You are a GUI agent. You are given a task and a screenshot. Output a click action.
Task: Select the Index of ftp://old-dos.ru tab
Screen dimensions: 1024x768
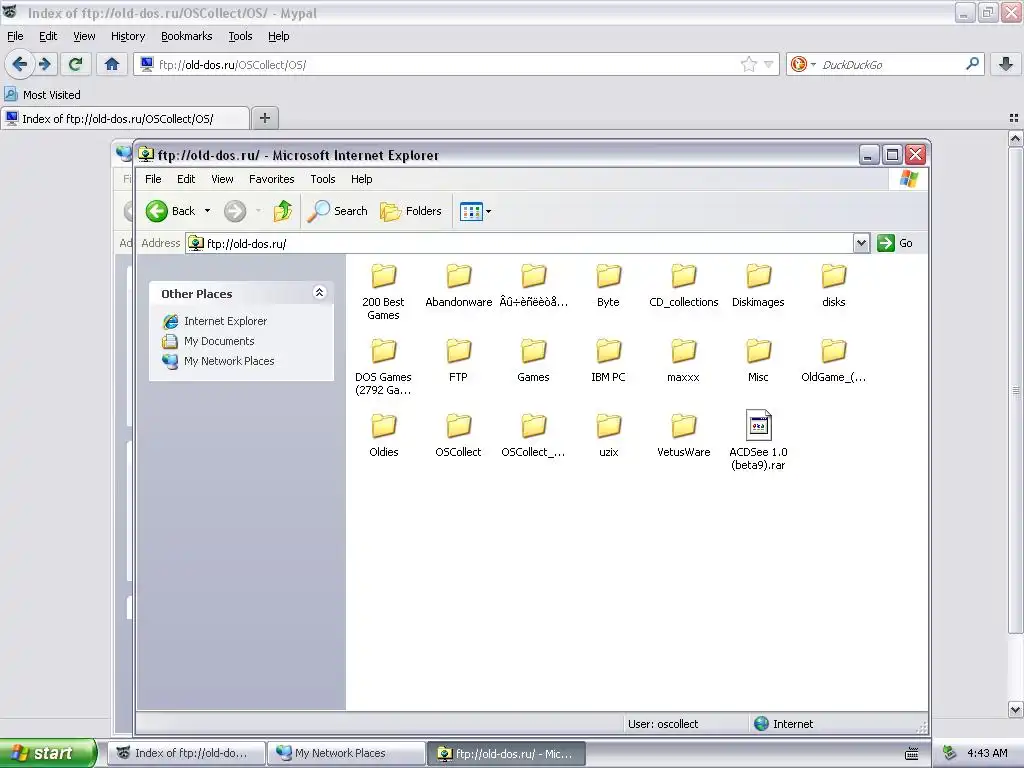click(x=125, y=118)
